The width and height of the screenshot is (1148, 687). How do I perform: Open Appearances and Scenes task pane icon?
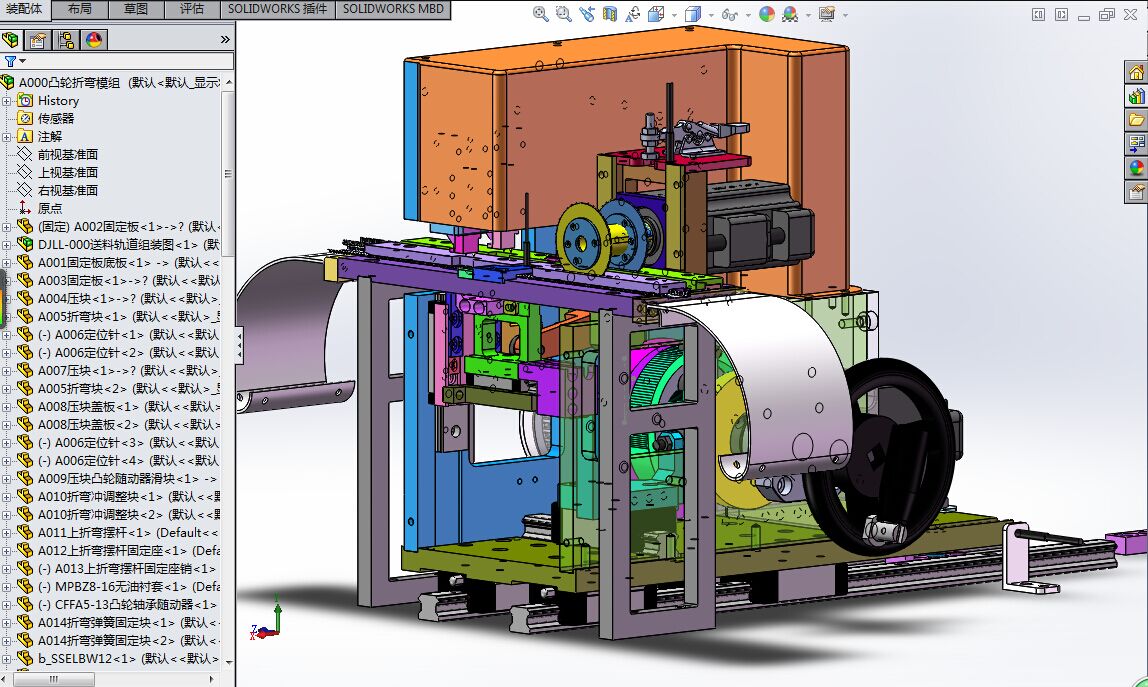pos(1136,168)
